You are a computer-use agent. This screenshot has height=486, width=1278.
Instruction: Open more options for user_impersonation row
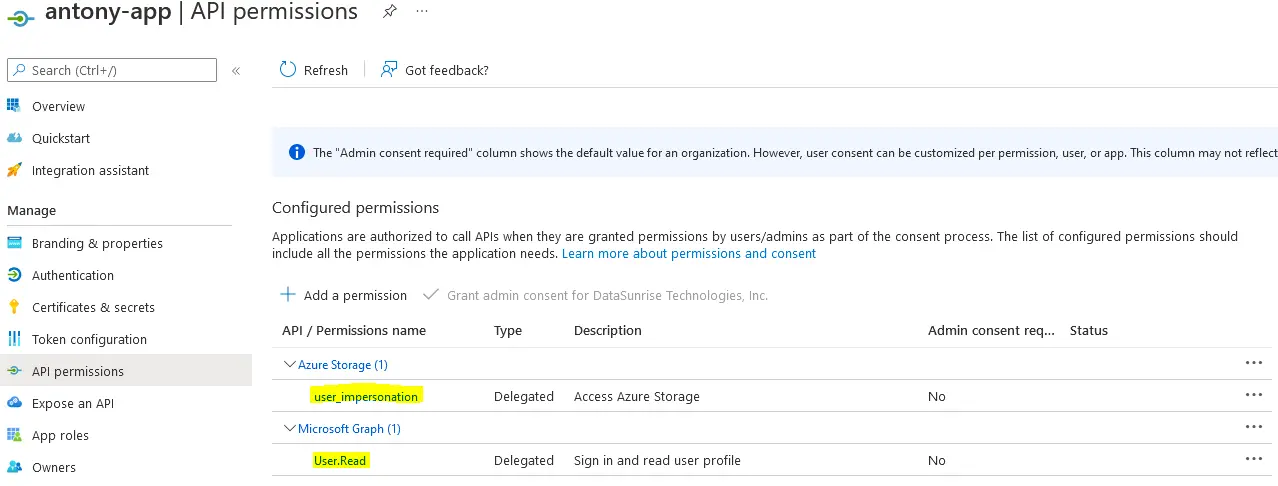coord(1254,396)
